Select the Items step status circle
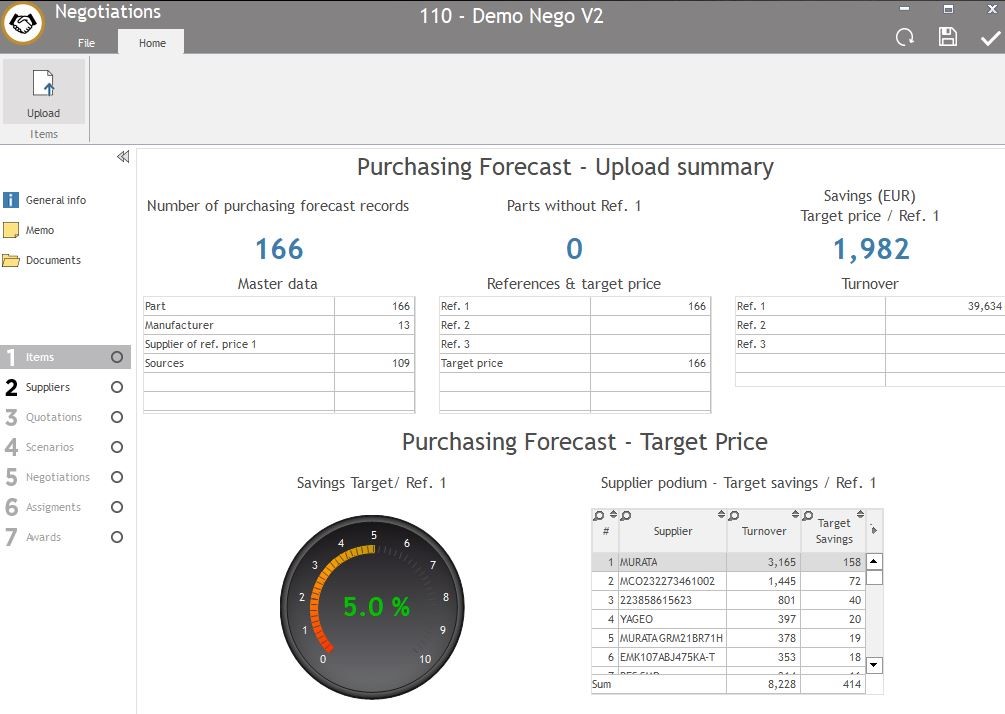The width and height of the screenshot is (1005, 714). pyautogui.click(x=117, y=357)
